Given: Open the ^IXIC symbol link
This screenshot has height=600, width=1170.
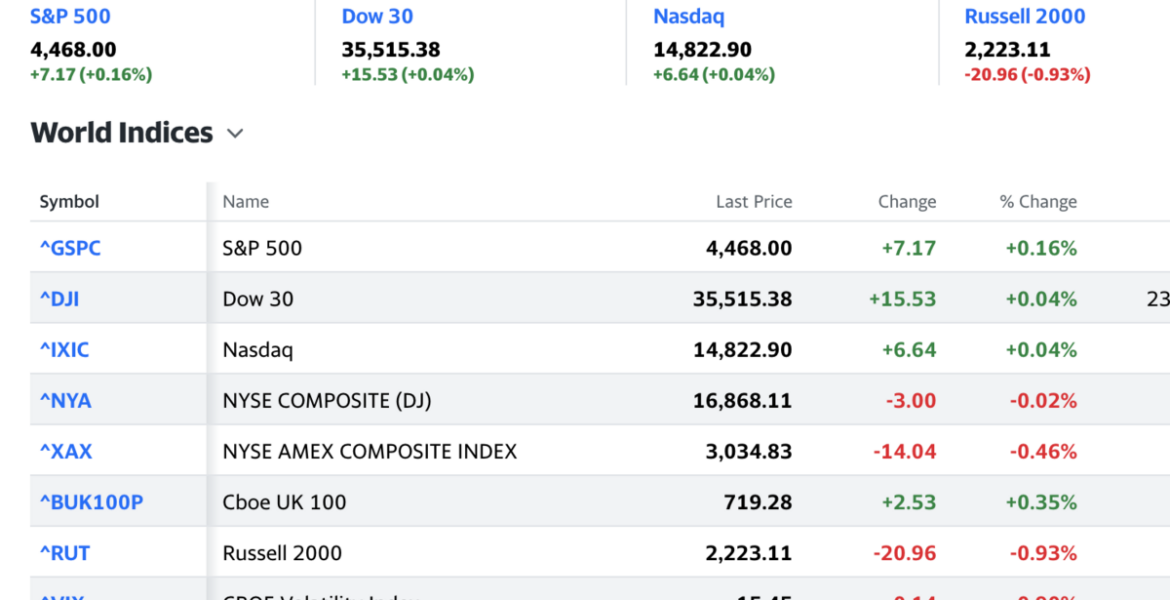Looking at the screenshot, I should (x=64, y=350).
